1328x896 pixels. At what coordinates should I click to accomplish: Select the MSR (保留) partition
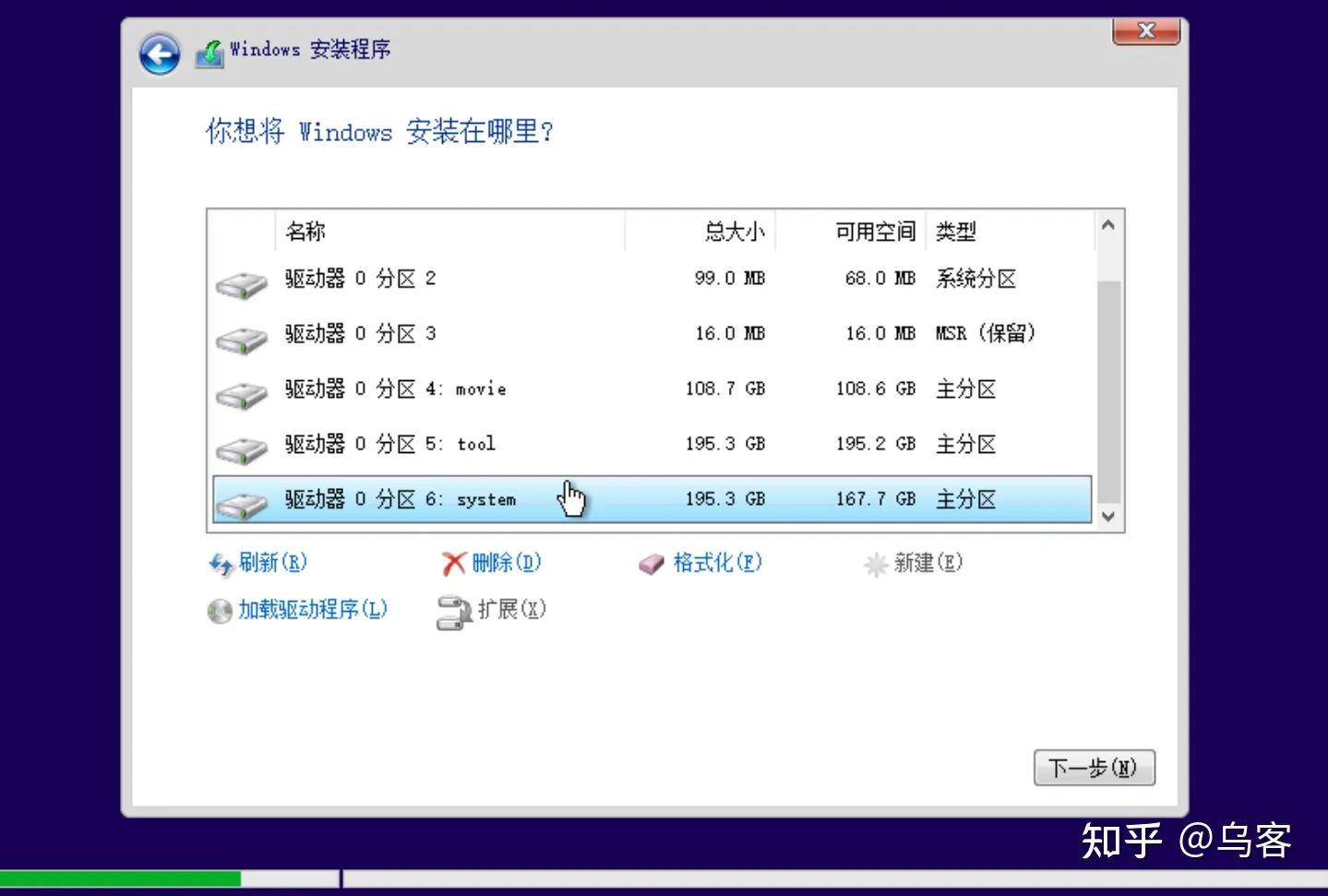[x=646, y=333]
